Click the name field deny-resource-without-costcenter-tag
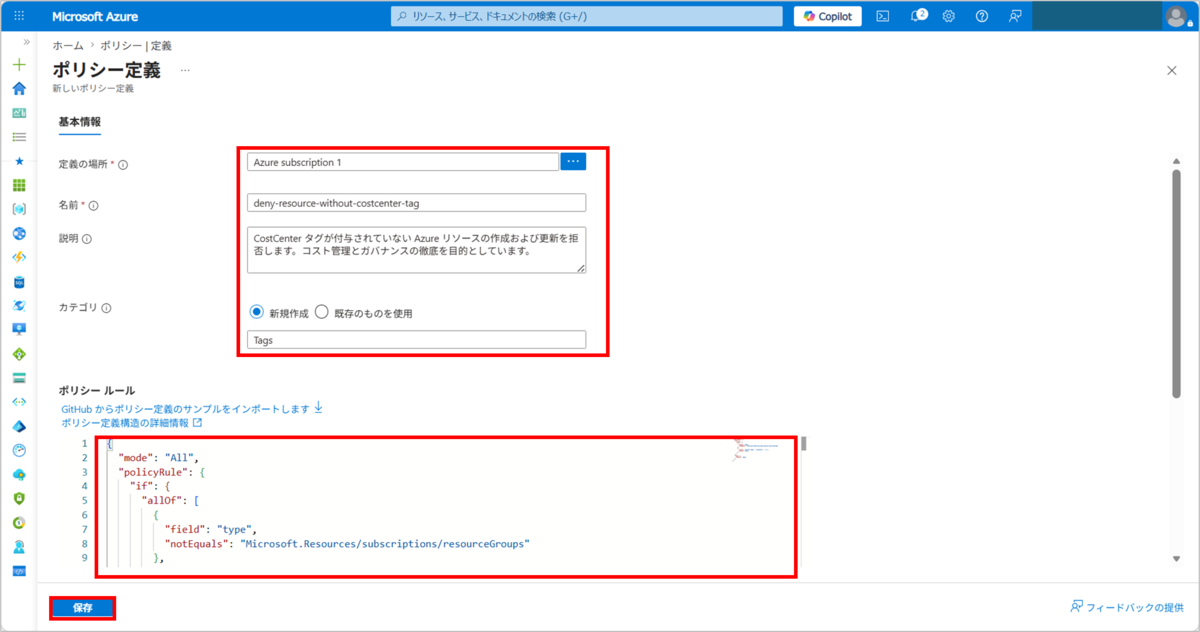Image resolution: width=1200 pixels, height=632 pixels. click(x=416, y=203)
